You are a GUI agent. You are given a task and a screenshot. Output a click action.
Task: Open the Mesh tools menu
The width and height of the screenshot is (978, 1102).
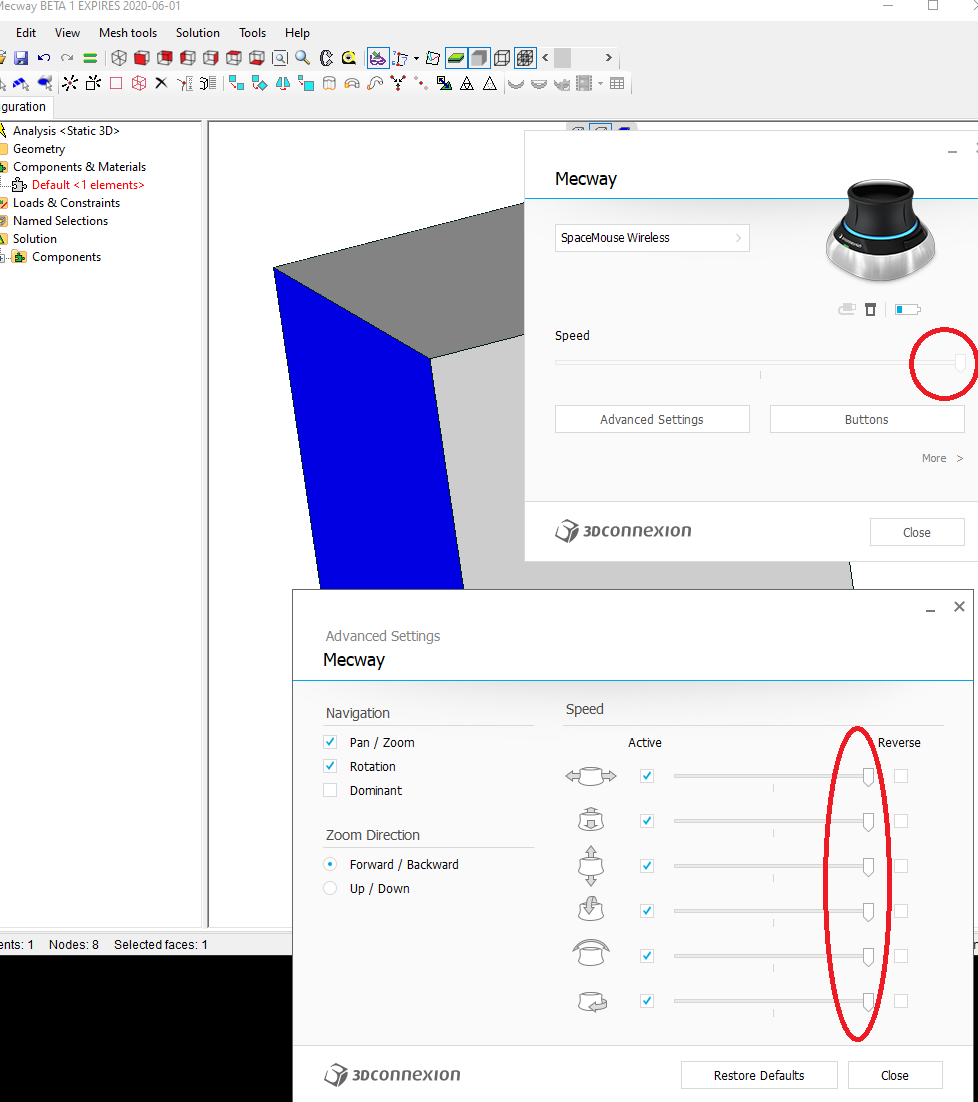coord(128,33)
